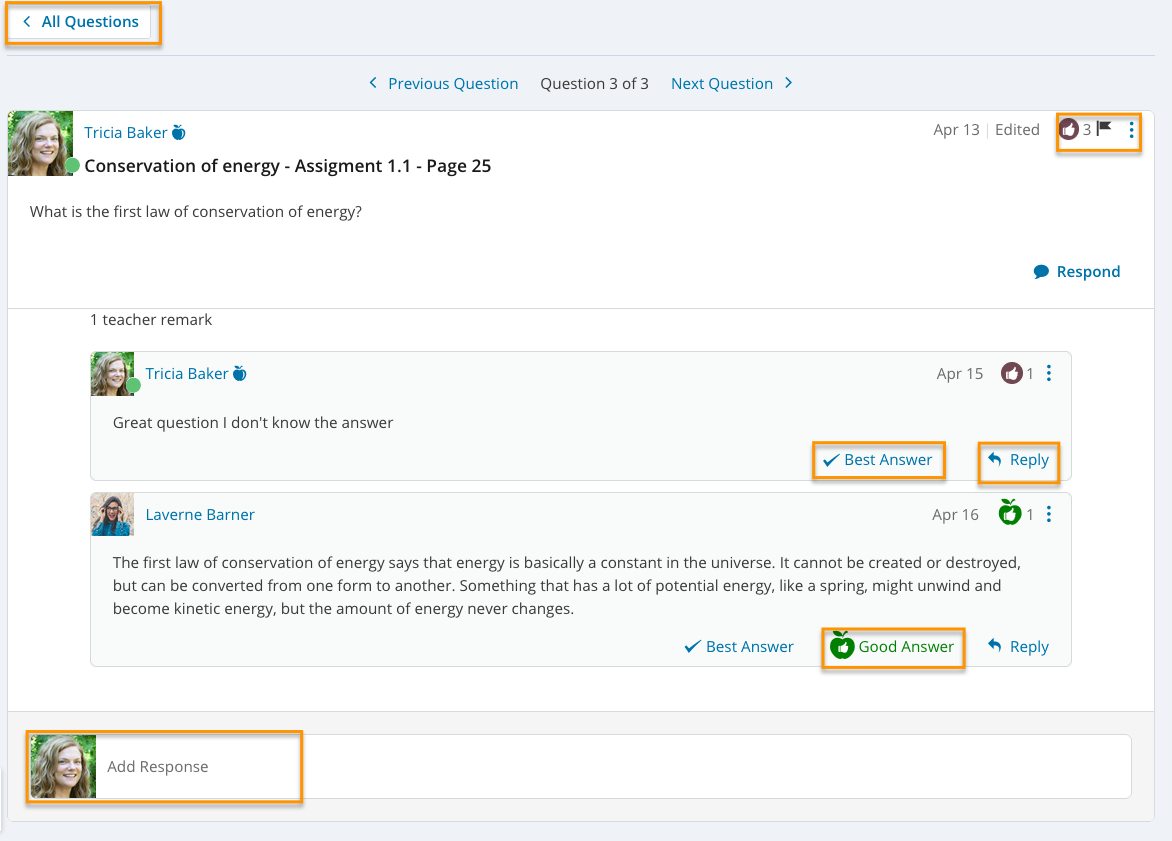Image resolution: width=1172 pixels, height=841 pixels.
Task: Click reply arrow on Tricia's remark
Action: tap(995, 459)
